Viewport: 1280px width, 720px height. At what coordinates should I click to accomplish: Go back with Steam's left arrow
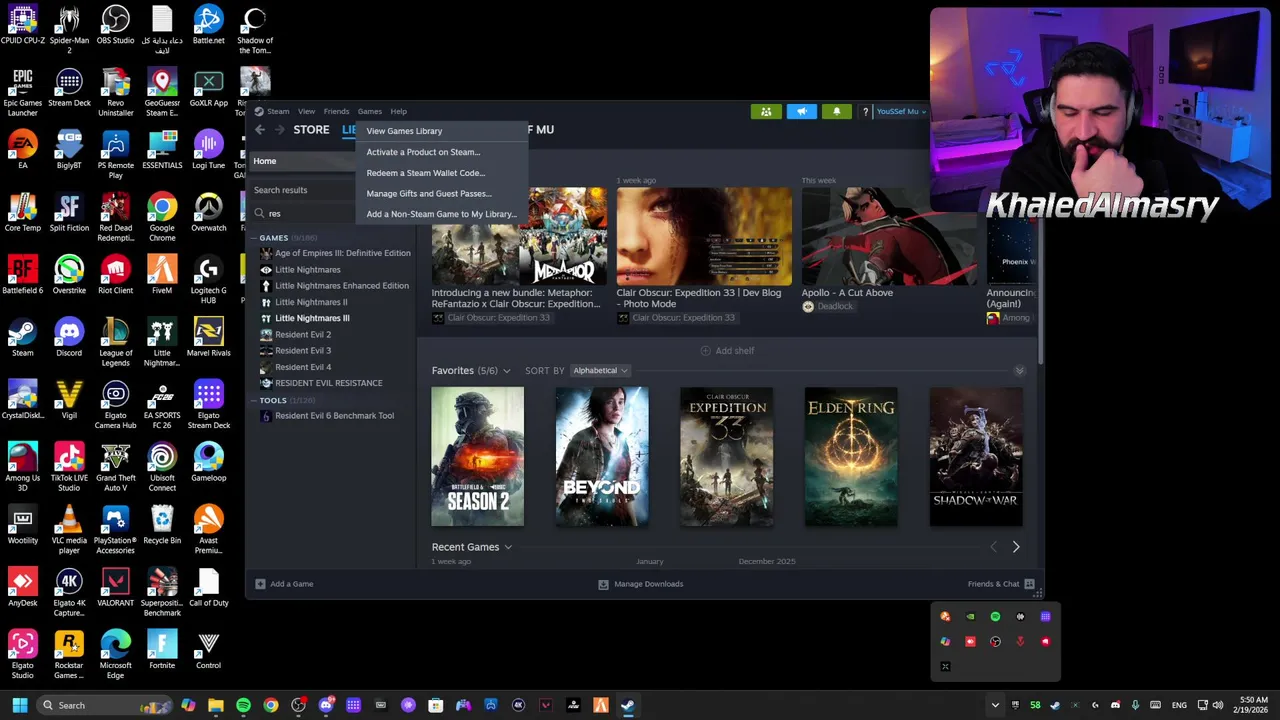click(260, 130)
